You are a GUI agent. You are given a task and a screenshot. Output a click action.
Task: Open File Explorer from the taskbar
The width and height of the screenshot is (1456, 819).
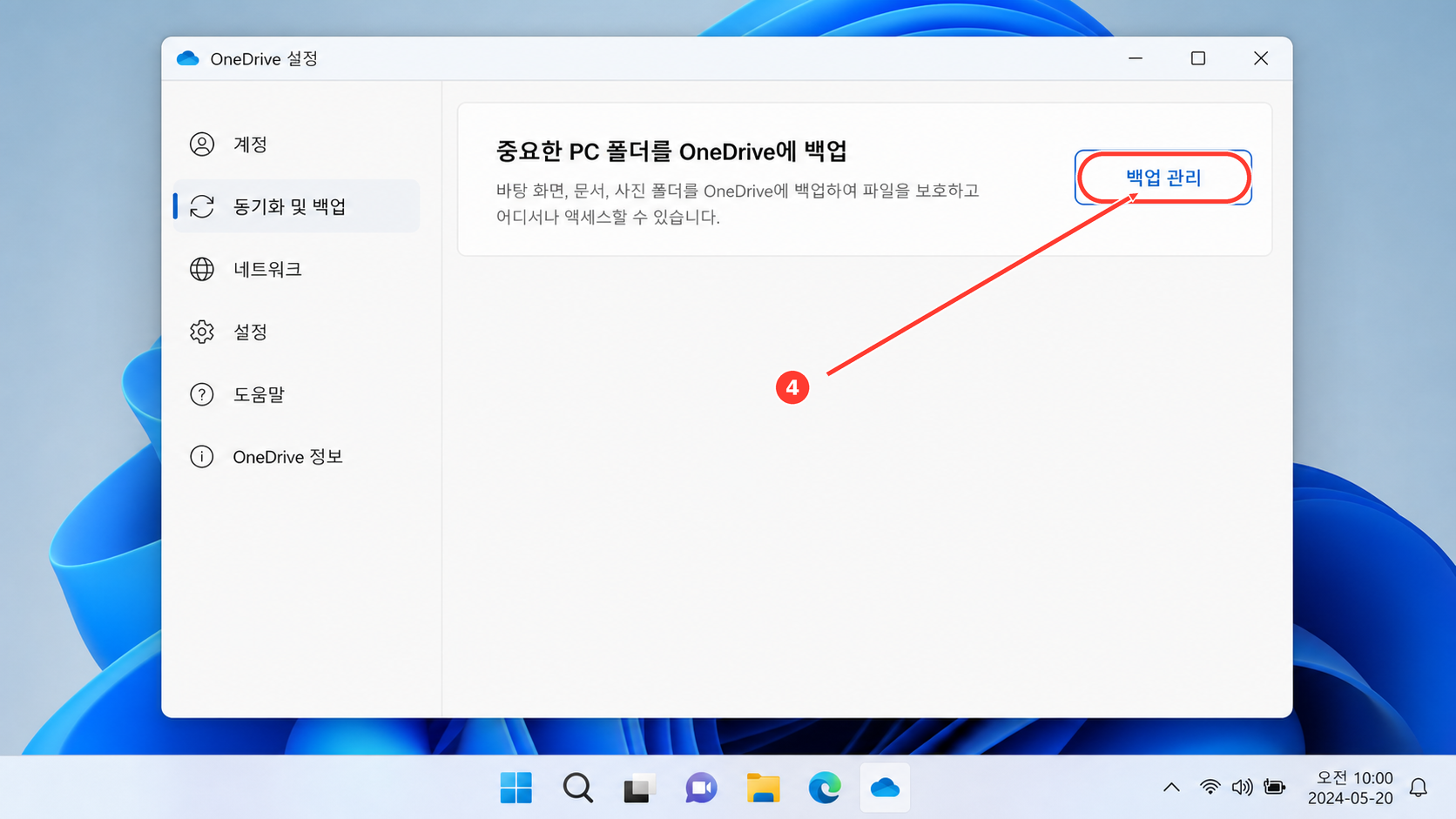[763, 789]
